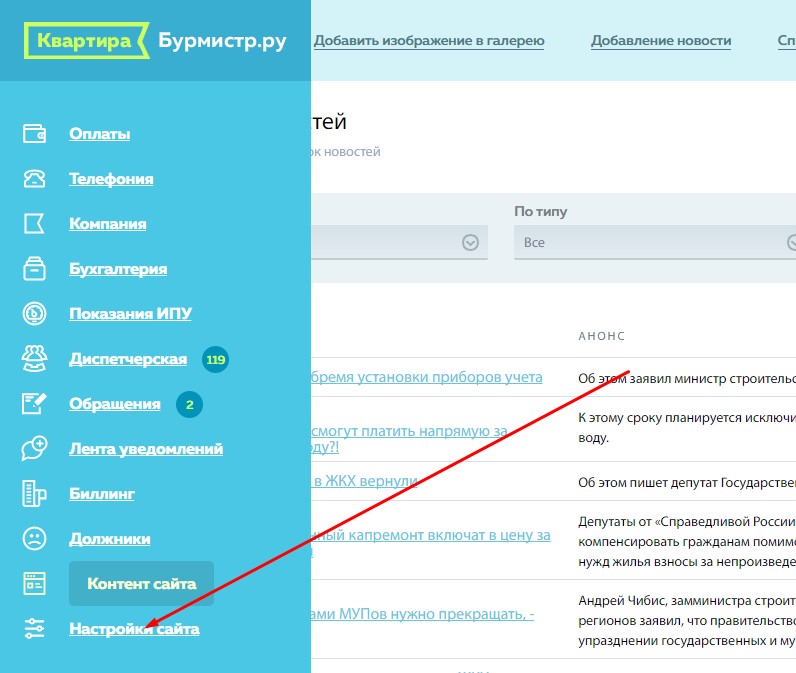
Task: Open the Диспетчерская section
Action: pos(128,359)
